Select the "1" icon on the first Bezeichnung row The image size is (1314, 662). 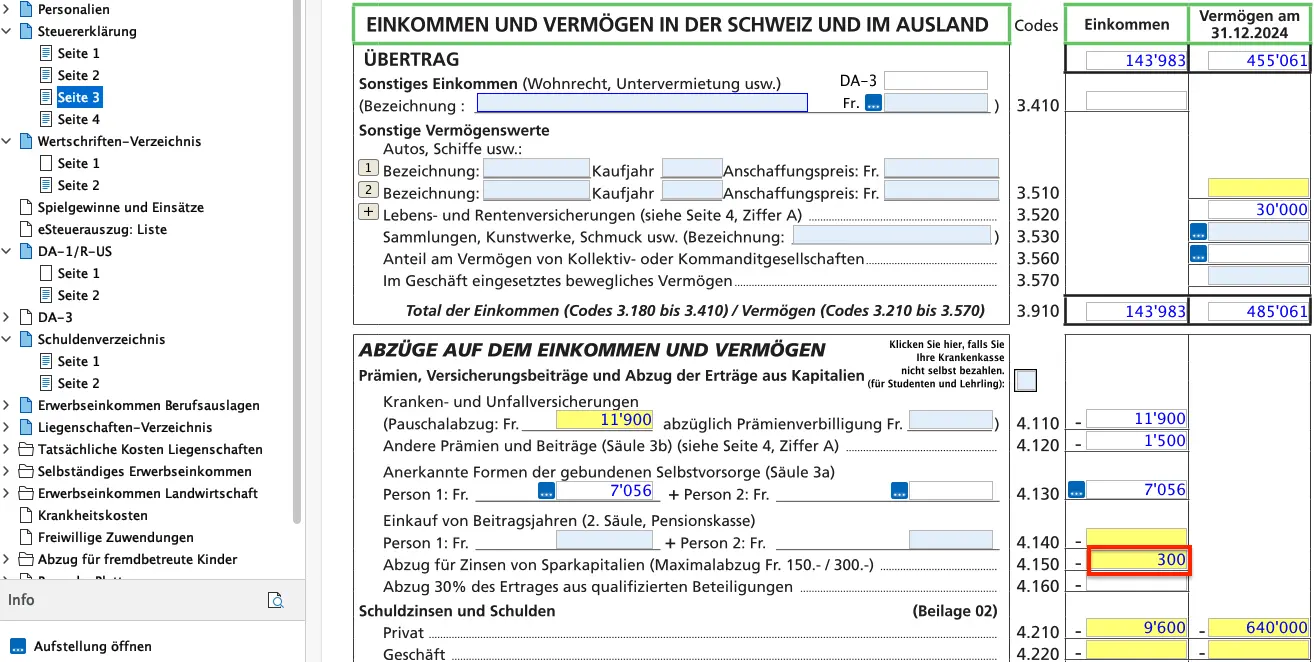[367, 167]
